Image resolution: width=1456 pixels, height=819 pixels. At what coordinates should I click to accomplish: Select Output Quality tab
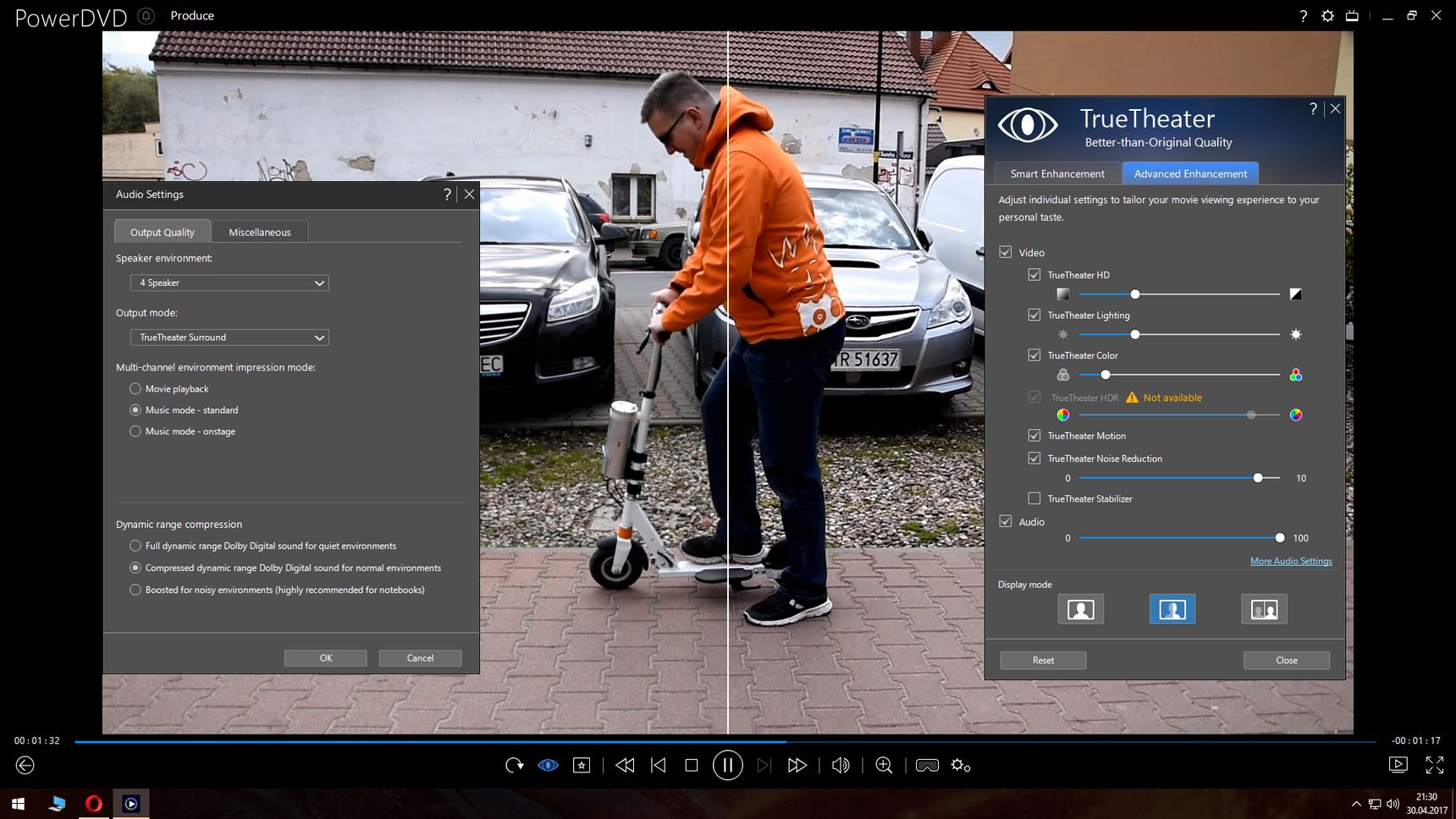pos(163,232)
